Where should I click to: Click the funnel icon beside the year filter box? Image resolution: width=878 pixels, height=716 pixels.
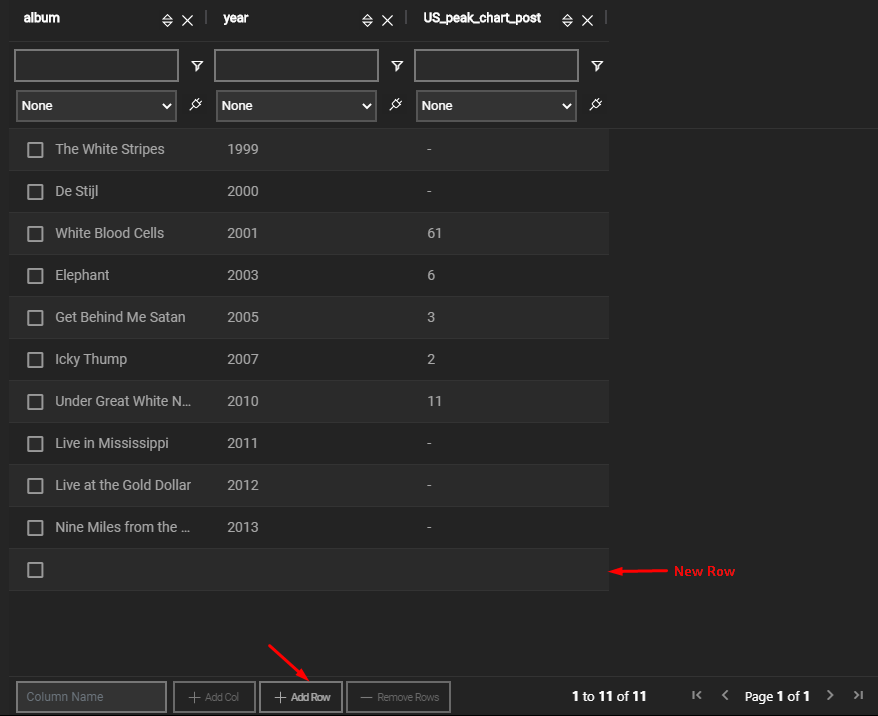(397, 65)
